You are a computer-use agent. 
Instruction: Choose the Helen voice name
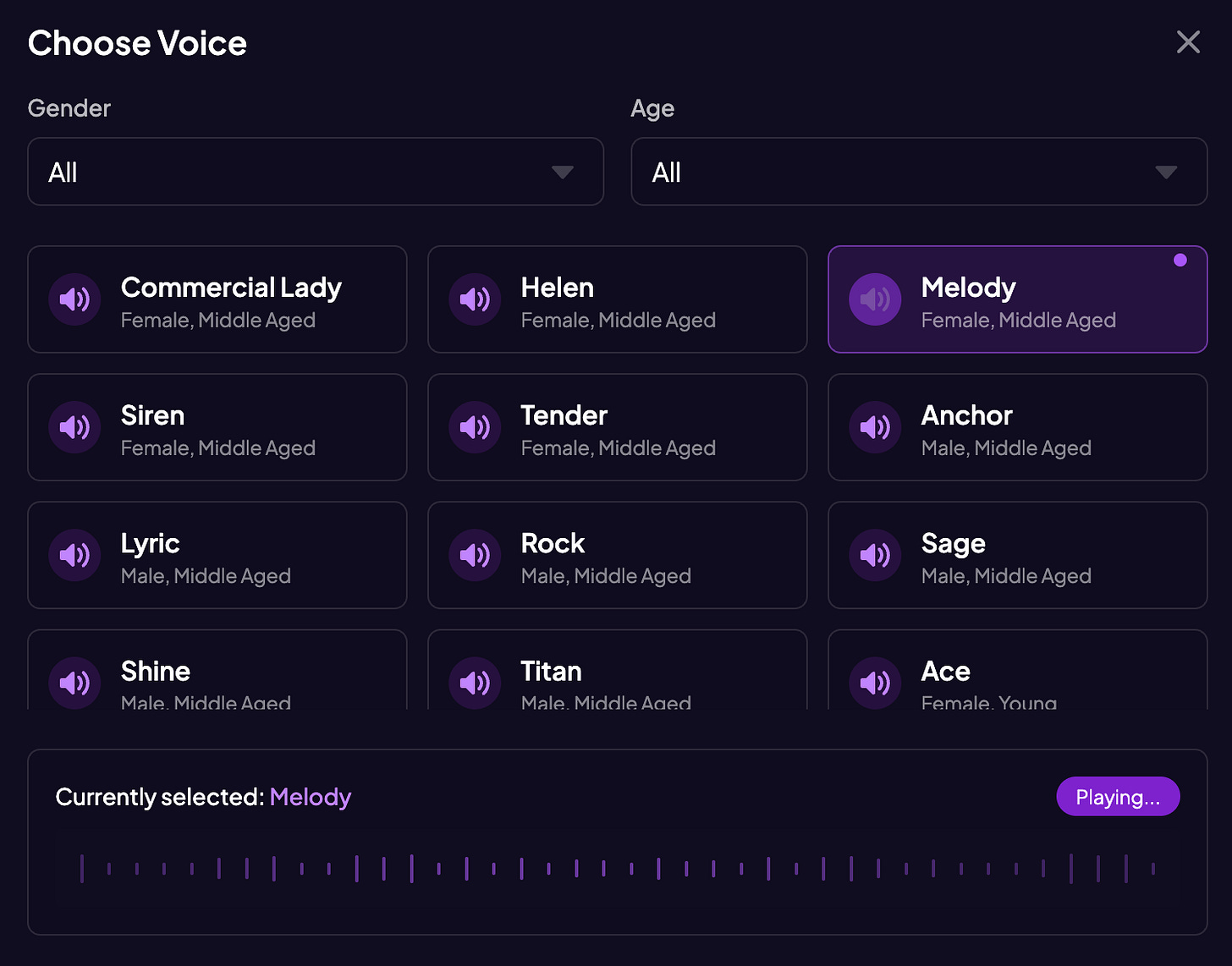[x=558, y=288]
